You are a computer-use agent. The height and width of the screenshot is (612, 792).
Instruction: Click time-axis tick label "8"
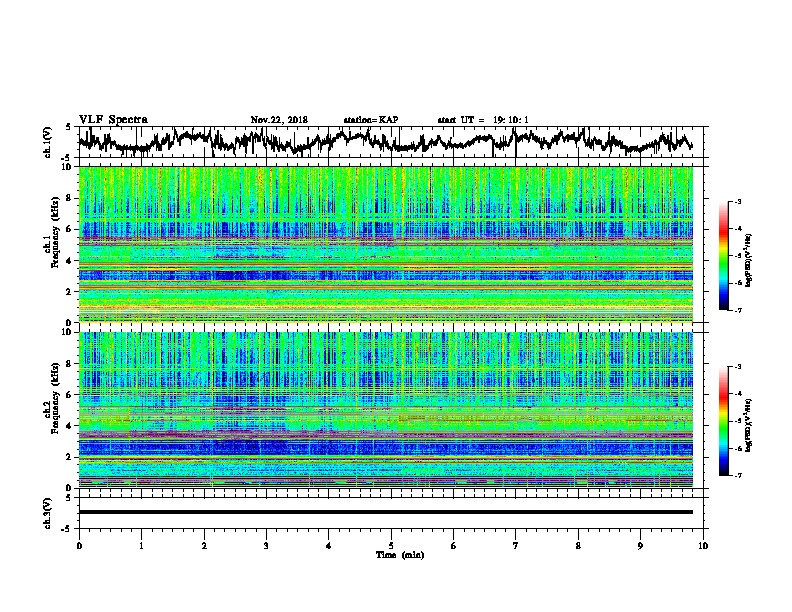pyautogui.click(x=578, y=546)
